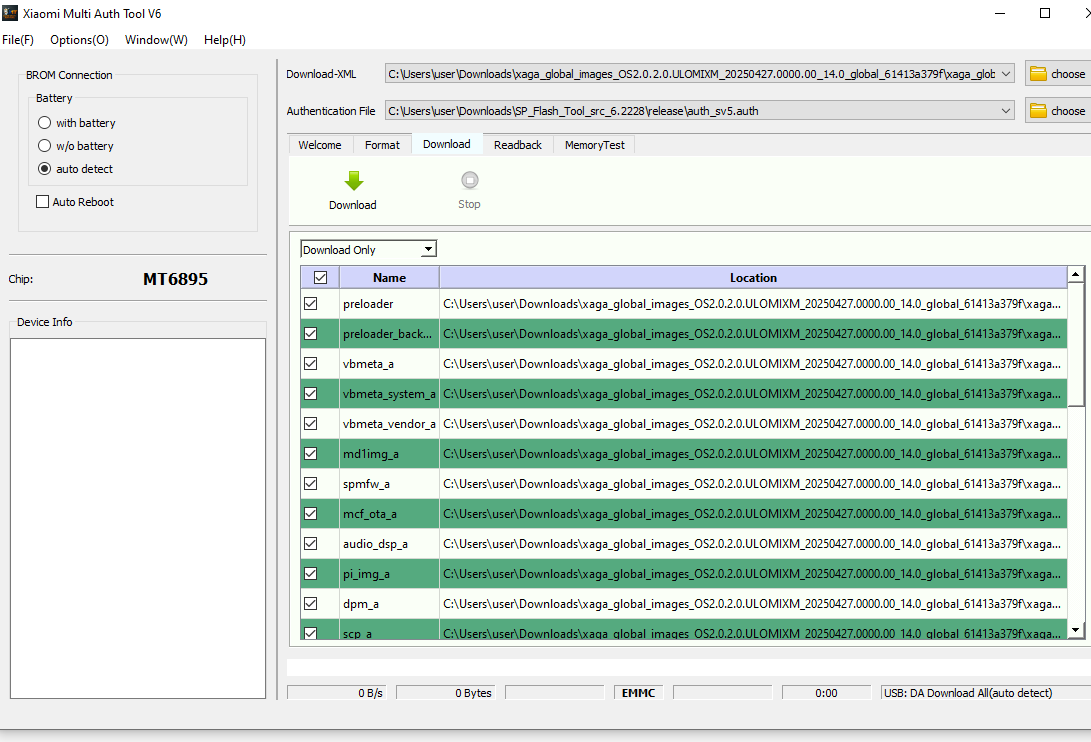Switch to the Welcome tab
This screenshot has height=742, width=1091.
[x=320, y=144]
